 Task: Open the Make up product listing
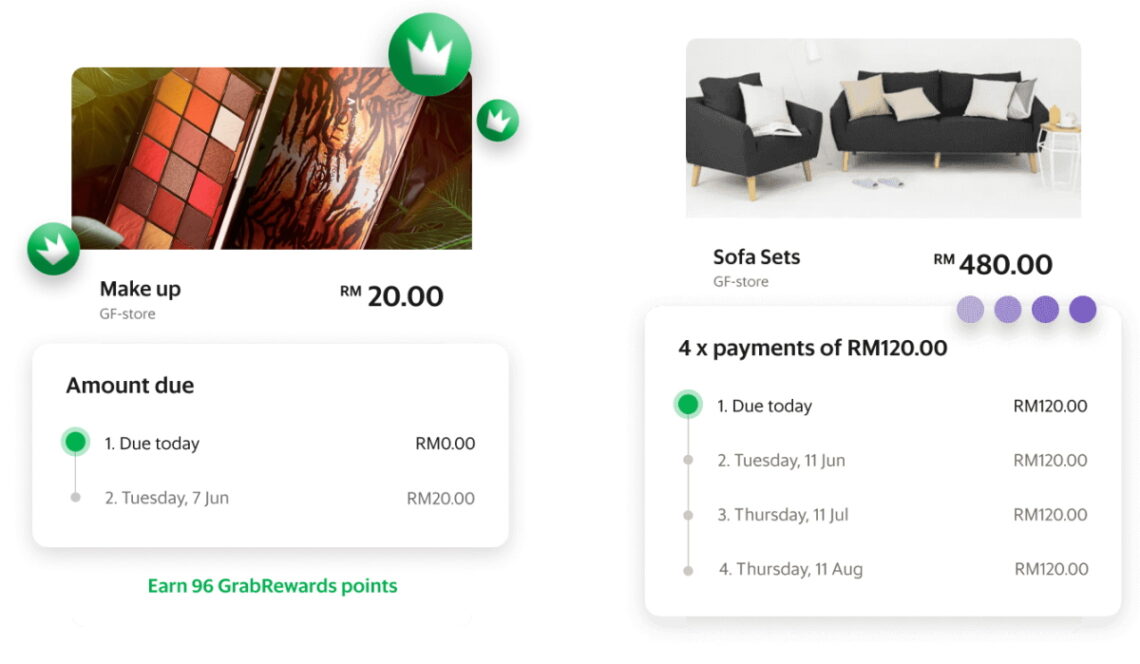pyautogui.click(x=140, y=289)
